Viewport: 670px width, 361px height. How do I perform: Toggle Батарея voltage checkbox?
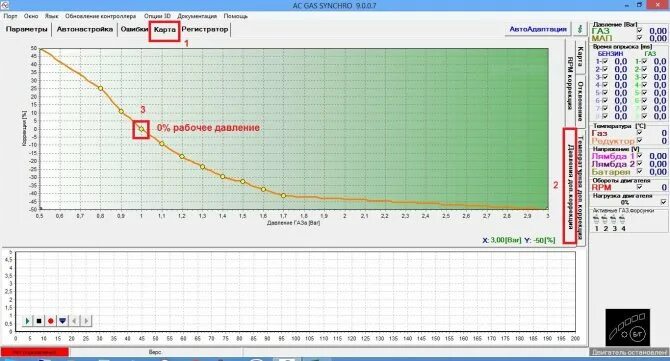[640, 171]
